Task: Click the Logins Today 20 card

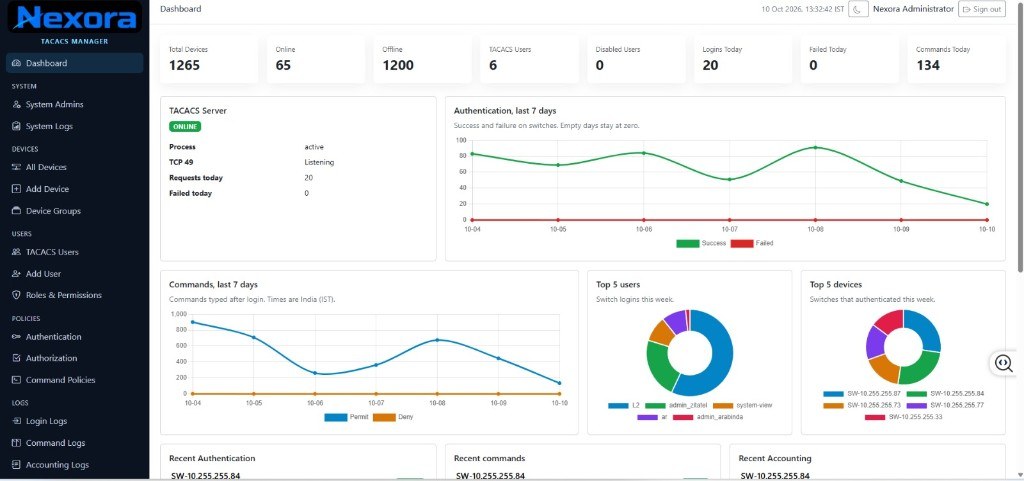Action: click(x=743, y=59)
